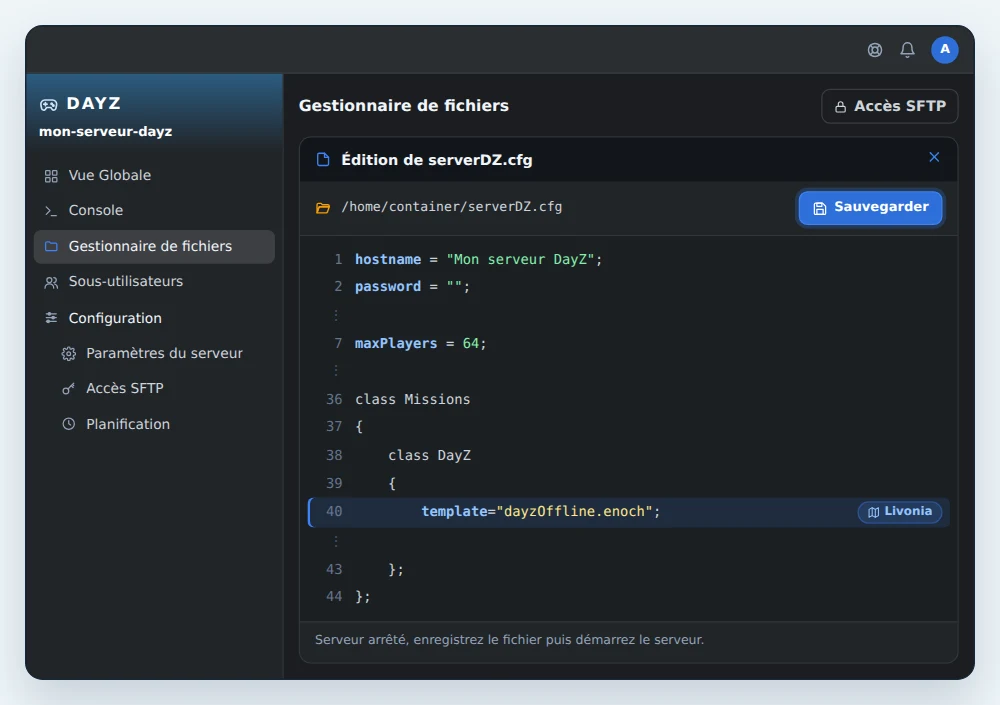Close the serverDZ.cfg editor panel

point(934,157)
